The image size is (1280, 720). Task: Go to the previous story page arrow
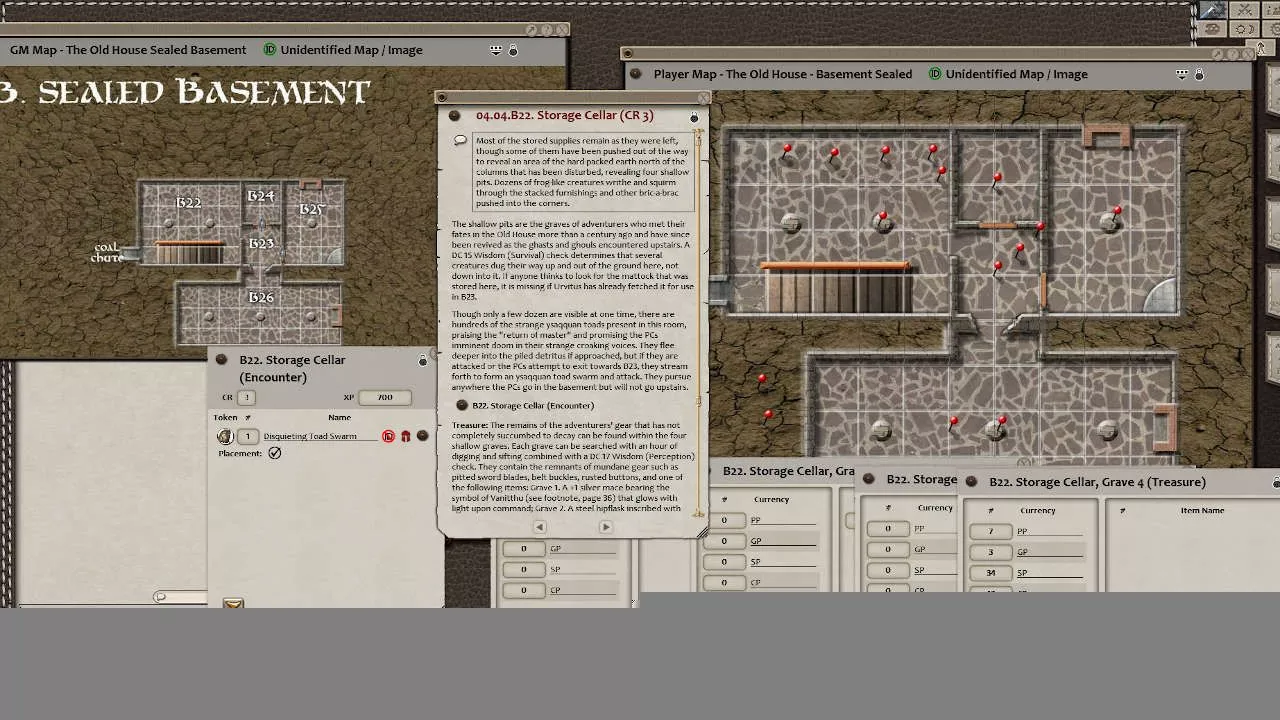pos(539,527)
